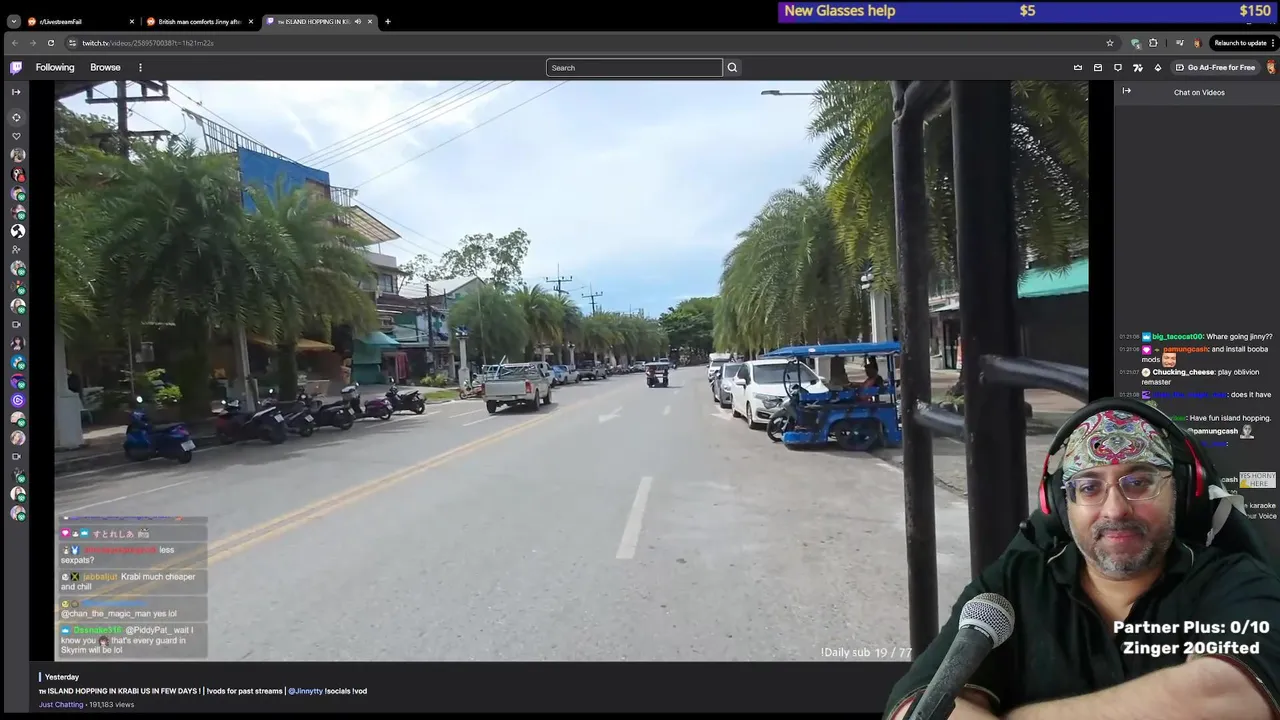Click big_tacocat00 username in chat

pyautogui.click(x=1178, y=337)
